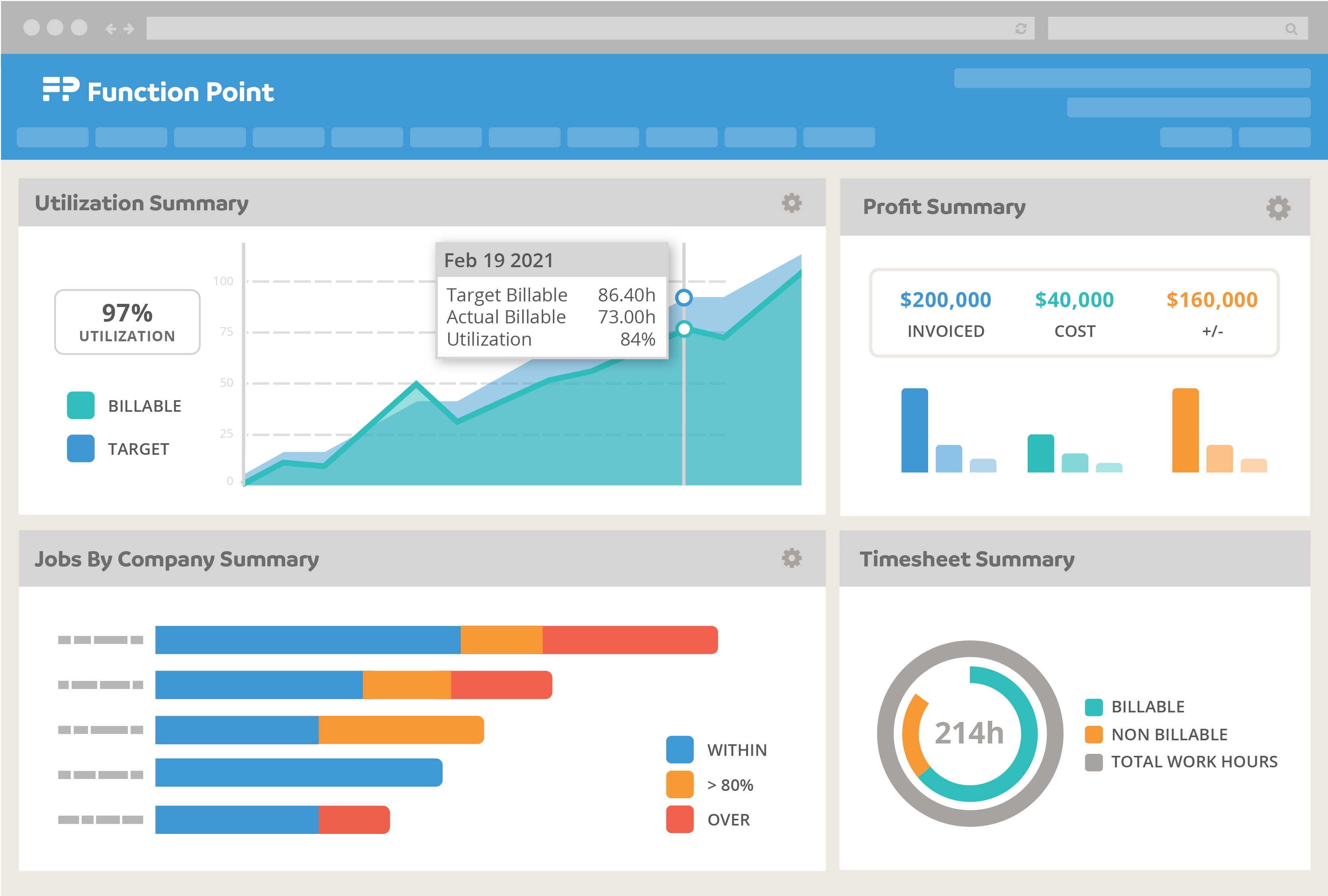Click the $200,000 INVOICED figure
Image resolution: width=1328 pixels, height=896 pixels.
pos(945,300)
